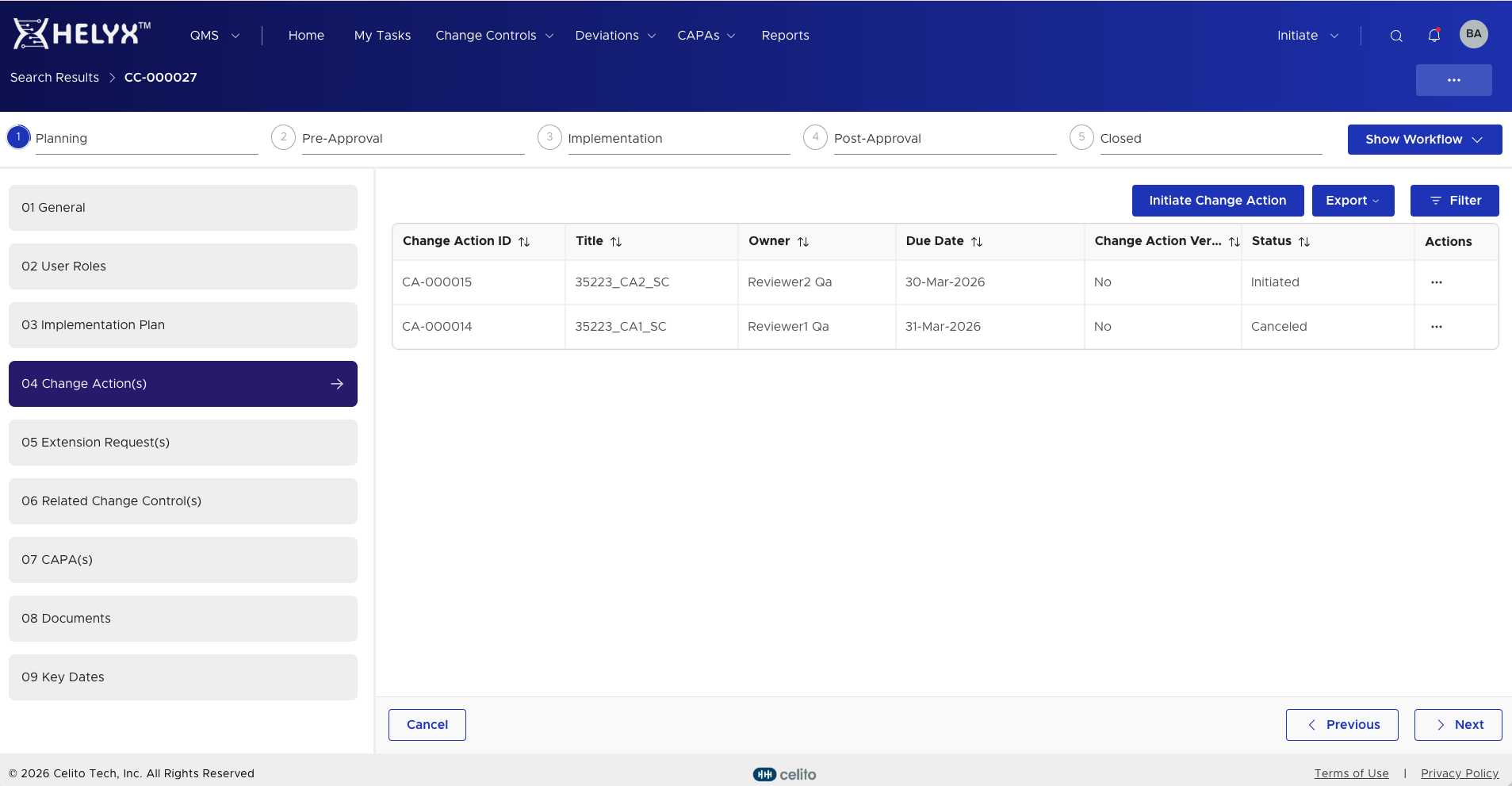Viewport: 1512px width, 786px height.
Task: Go to Next section
Action: click(1458, 725)
